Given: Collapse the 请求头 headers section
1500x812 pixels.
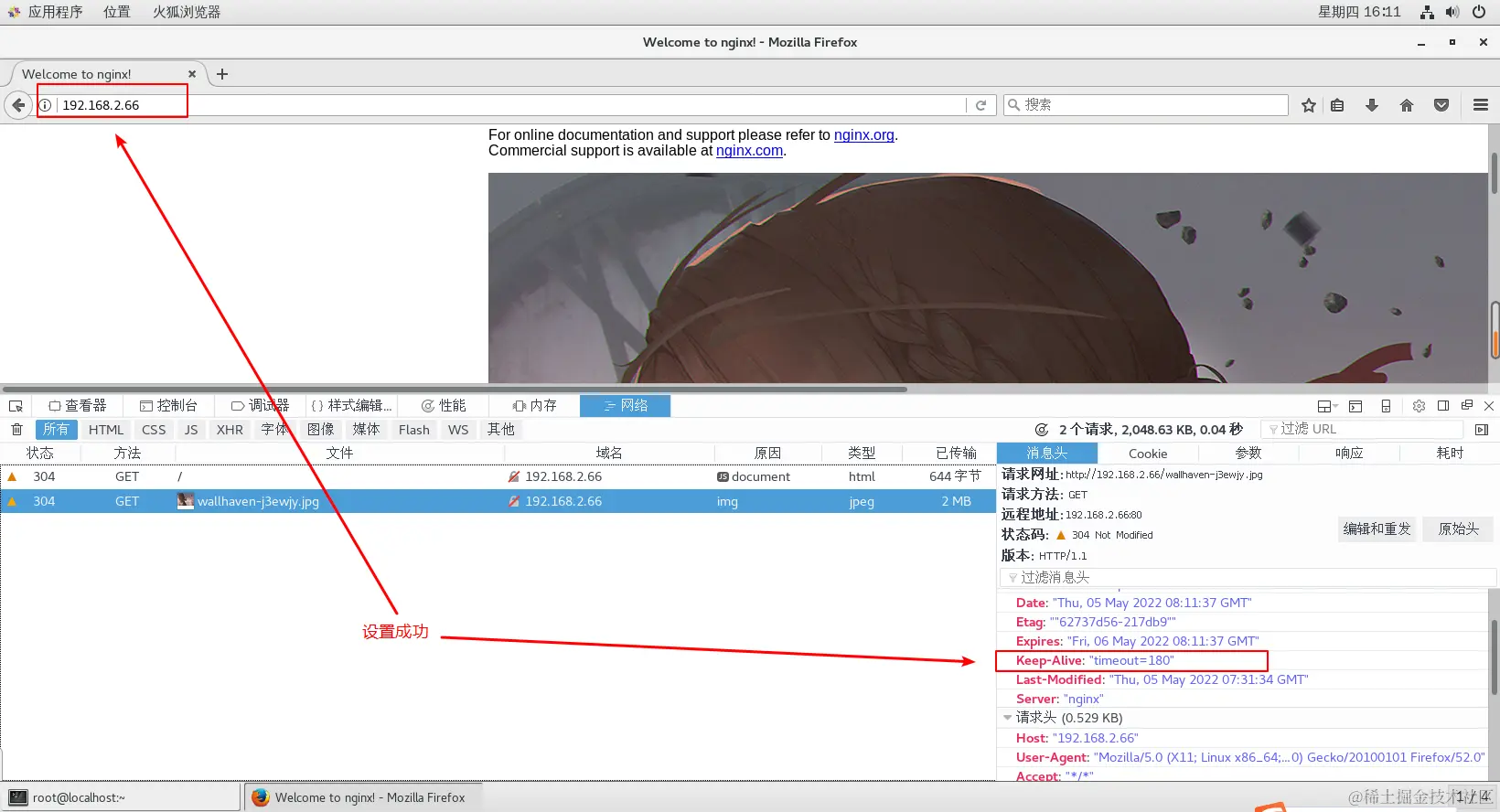Looking at the screenshot, I should 1008,718.
